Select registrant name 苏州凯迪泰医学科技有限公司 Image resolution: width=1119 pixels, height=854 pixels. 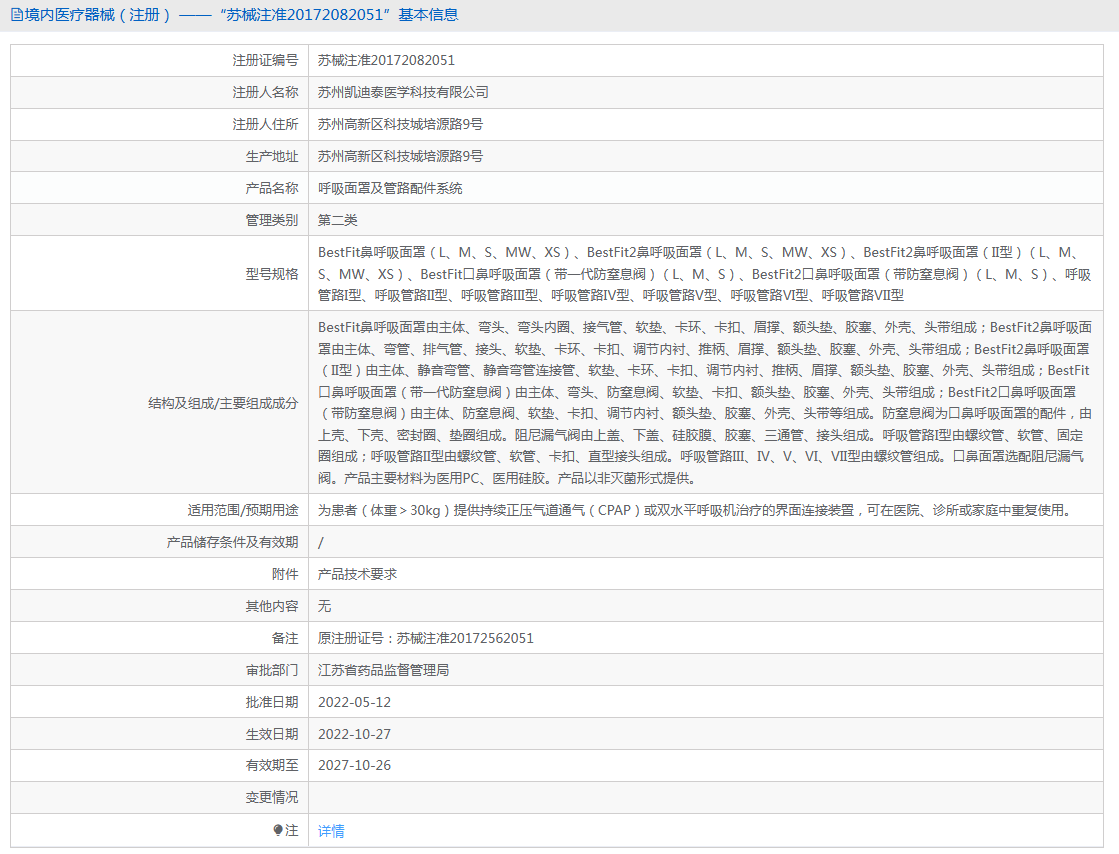tap(403, 92)
